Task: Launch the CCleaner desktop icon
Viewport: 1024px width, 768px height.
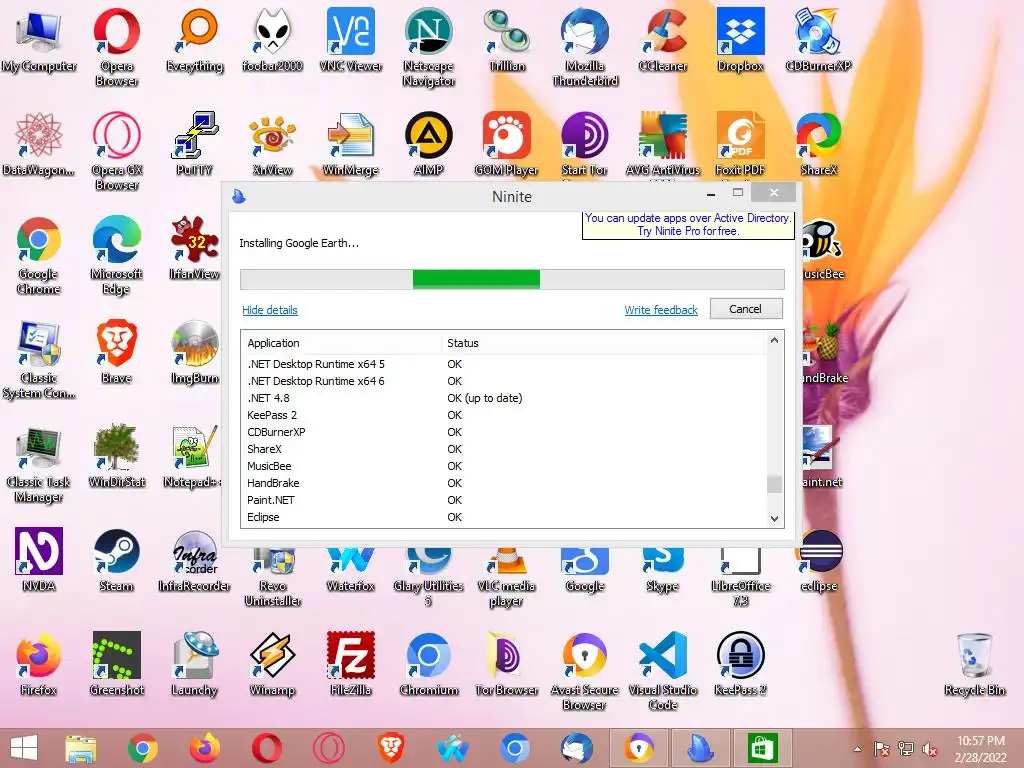Action: click(663, 39)
